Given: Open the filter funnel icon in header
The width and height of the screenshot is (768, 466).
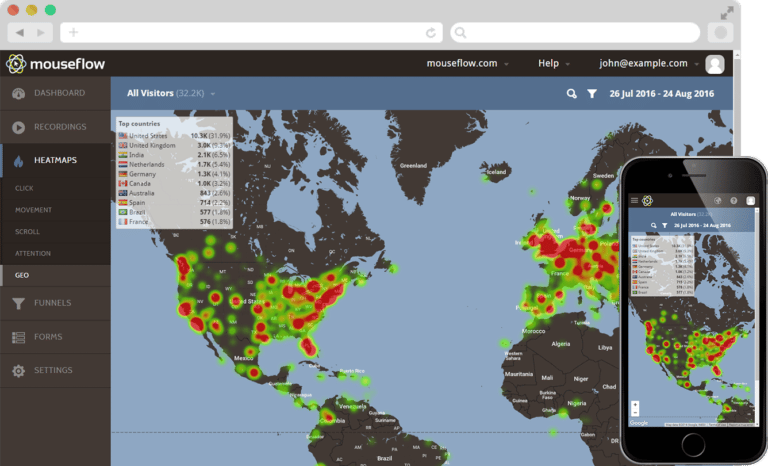Looking at the screenshot, I should pyautogui.click(x=592, y=94).
